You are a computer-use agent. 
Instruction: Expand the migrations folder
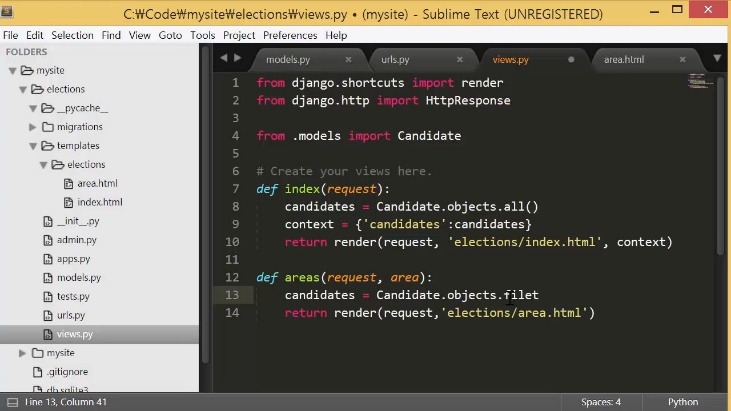click(33, 127)
